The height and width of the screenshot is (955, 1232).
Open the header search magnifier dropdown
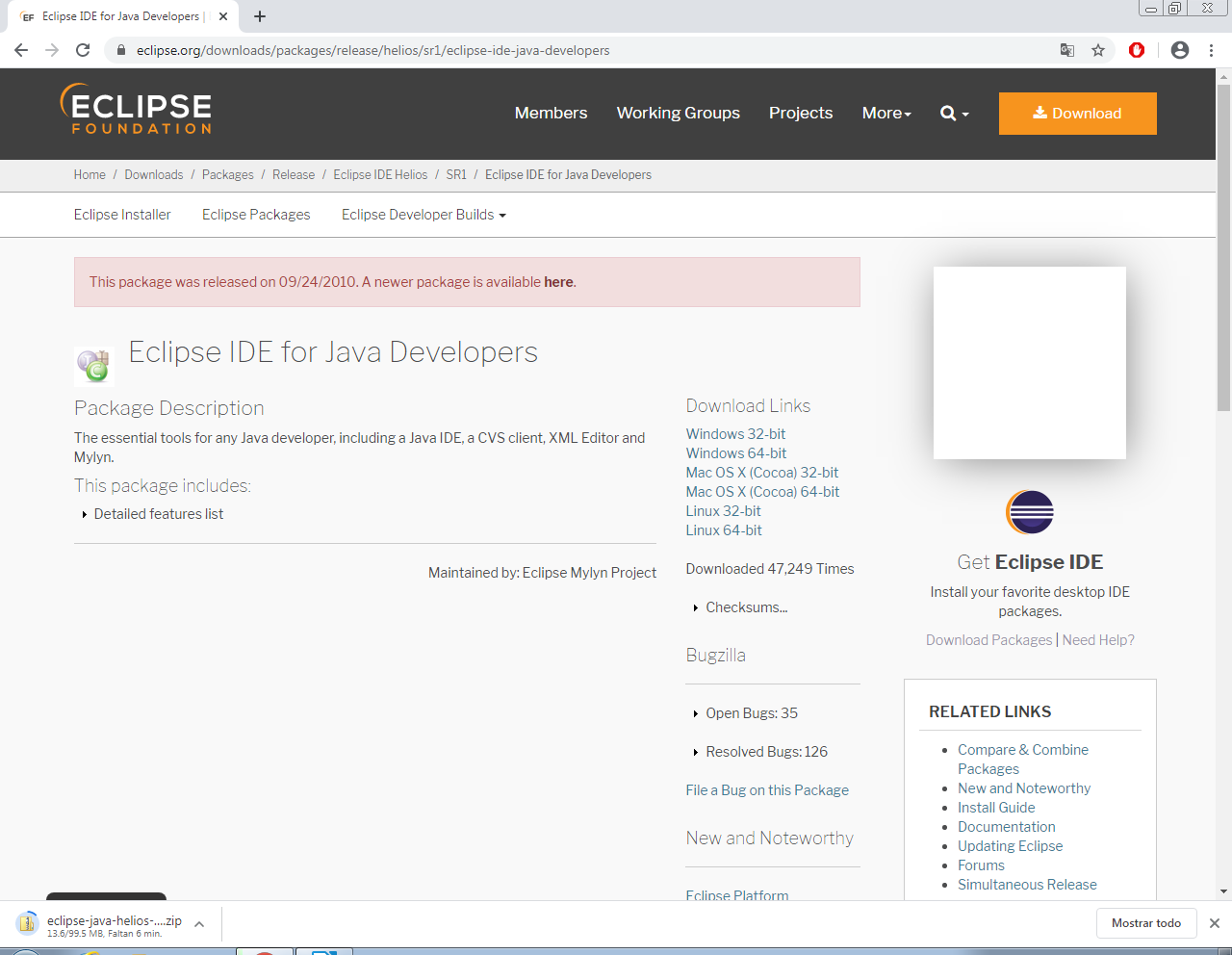coord(955,114)
